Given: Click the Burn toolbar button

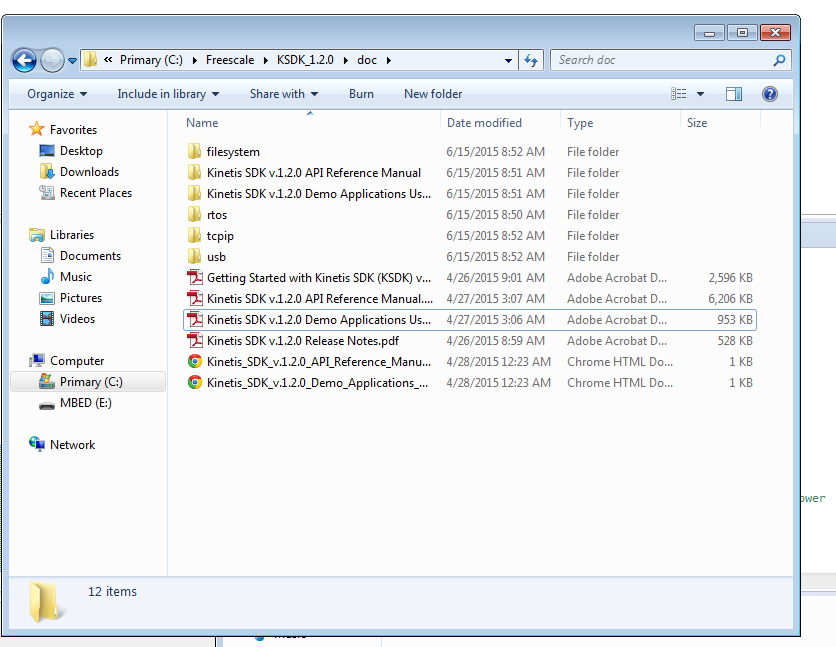Looking at the screenshot, I should tap(361, 94).
